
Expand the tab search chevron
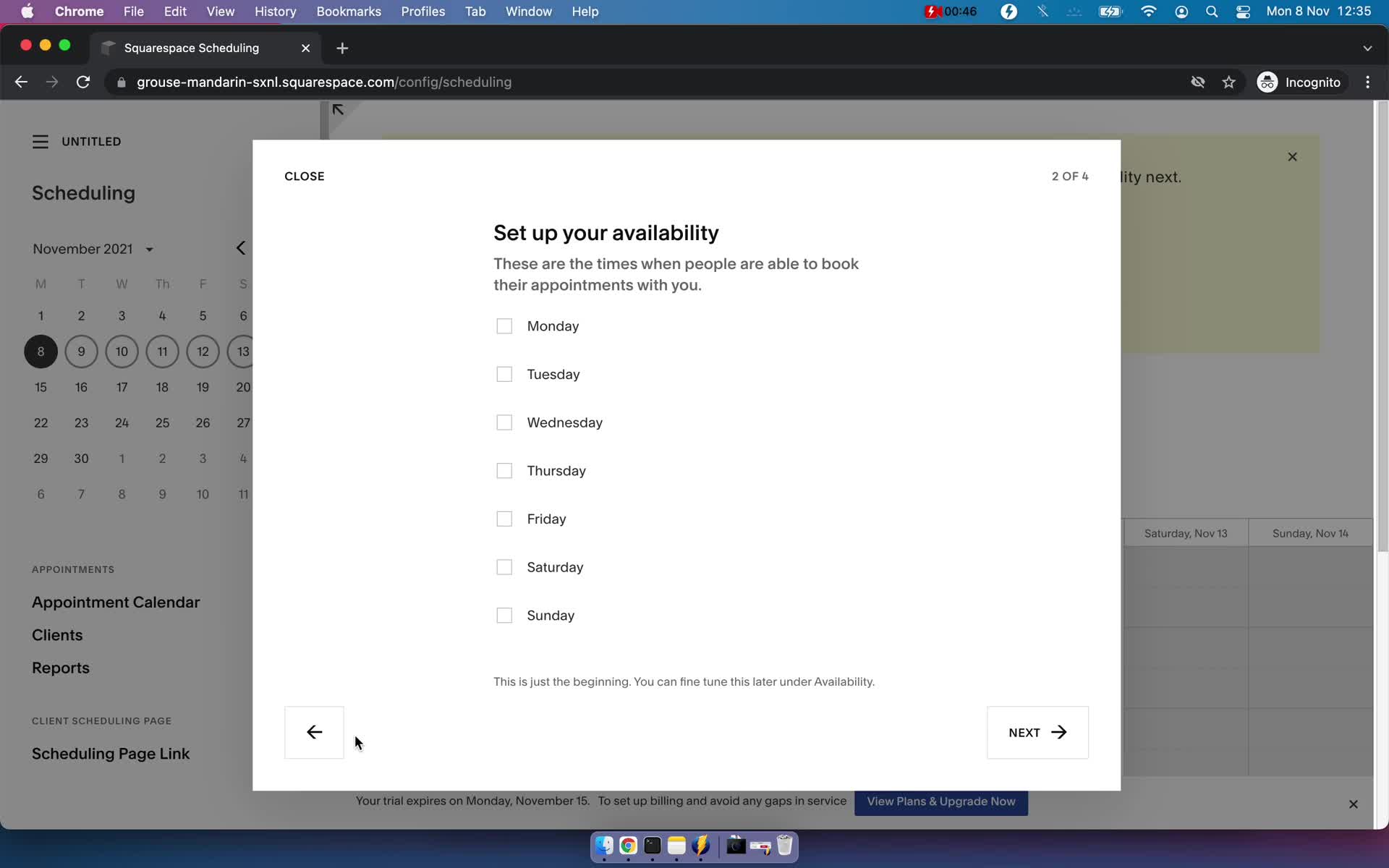[1367, 48]
